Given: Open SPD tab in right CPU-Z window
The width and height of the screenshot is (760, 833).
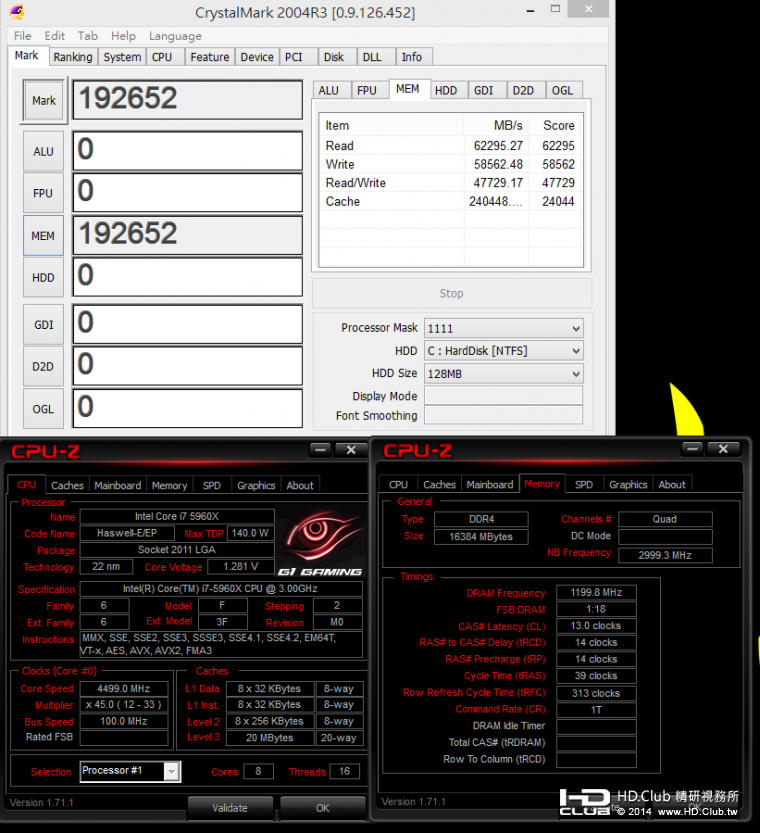Looking at the screenshot, I should [x=584, y=484].
